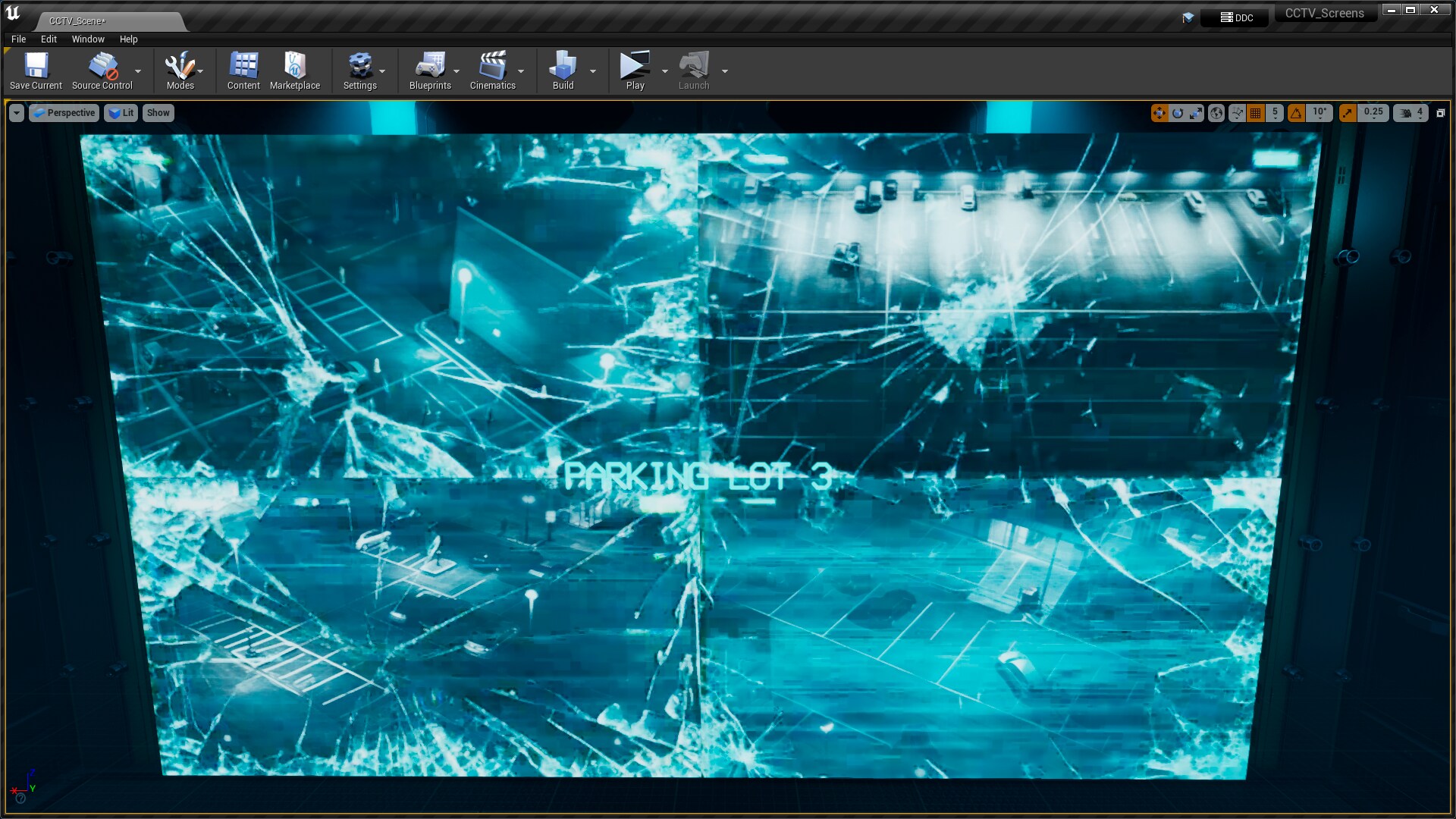Open the Window menu

pos(87,39)
